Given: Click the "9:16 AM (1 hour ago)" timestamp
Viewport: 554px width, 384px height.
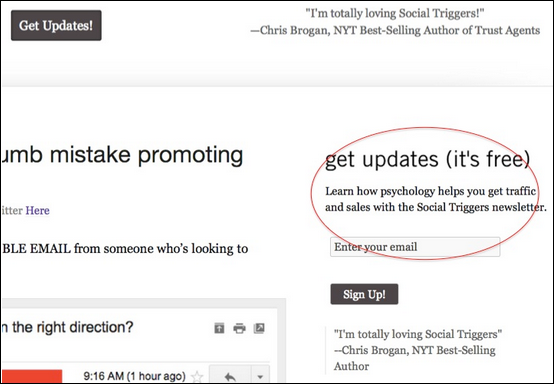Looking at the screenshot, I should coord(135,376).
